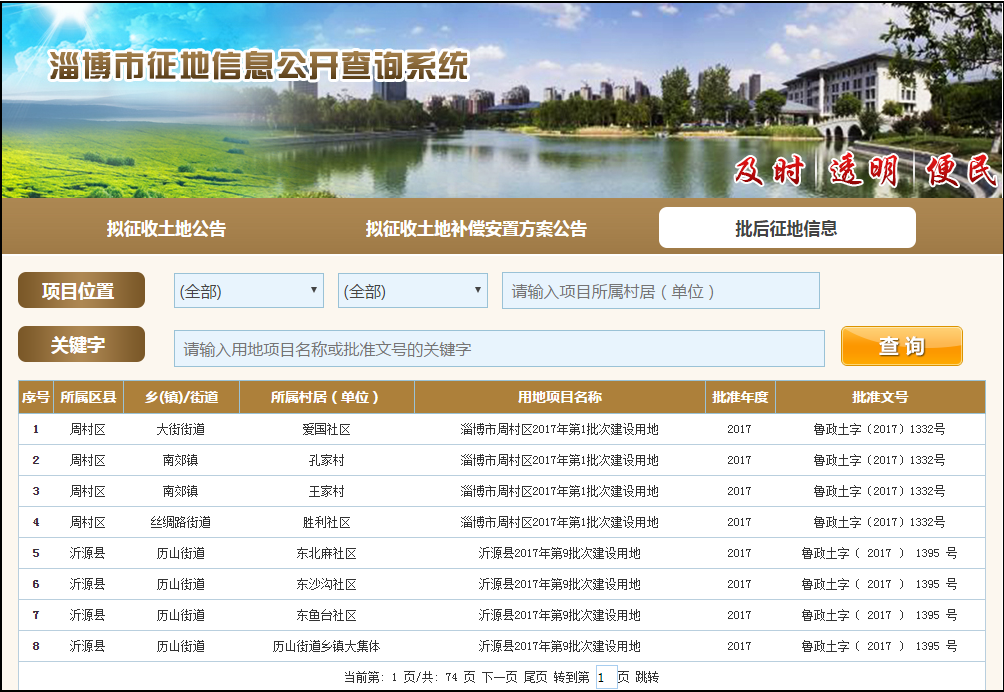1004x692 pixels.
Task: Open the (全部) dropdown beside the village input
Action: [412, 292]
